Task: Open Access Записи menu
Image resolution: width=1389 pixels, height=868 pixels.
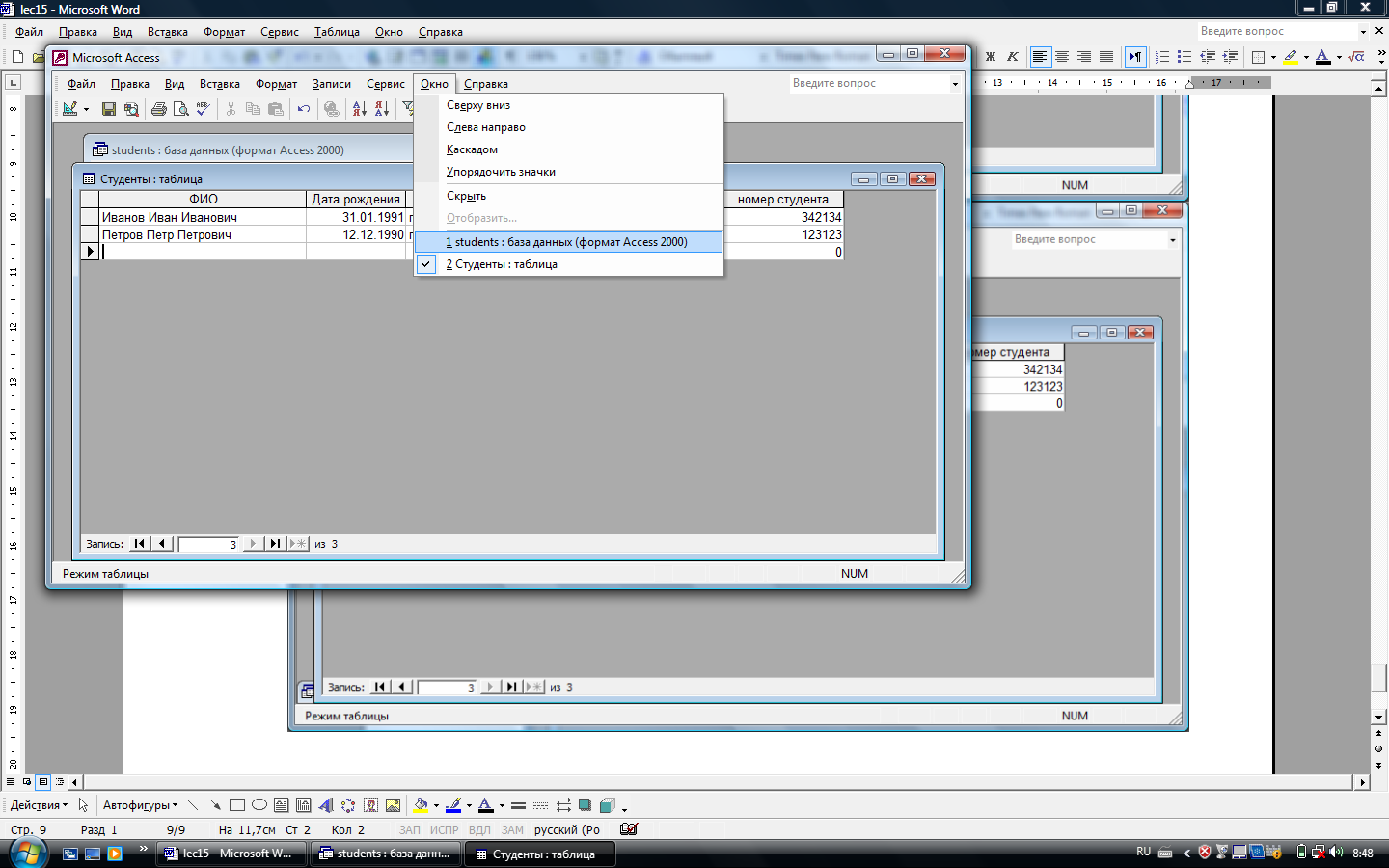Action: tap(332, 84)
